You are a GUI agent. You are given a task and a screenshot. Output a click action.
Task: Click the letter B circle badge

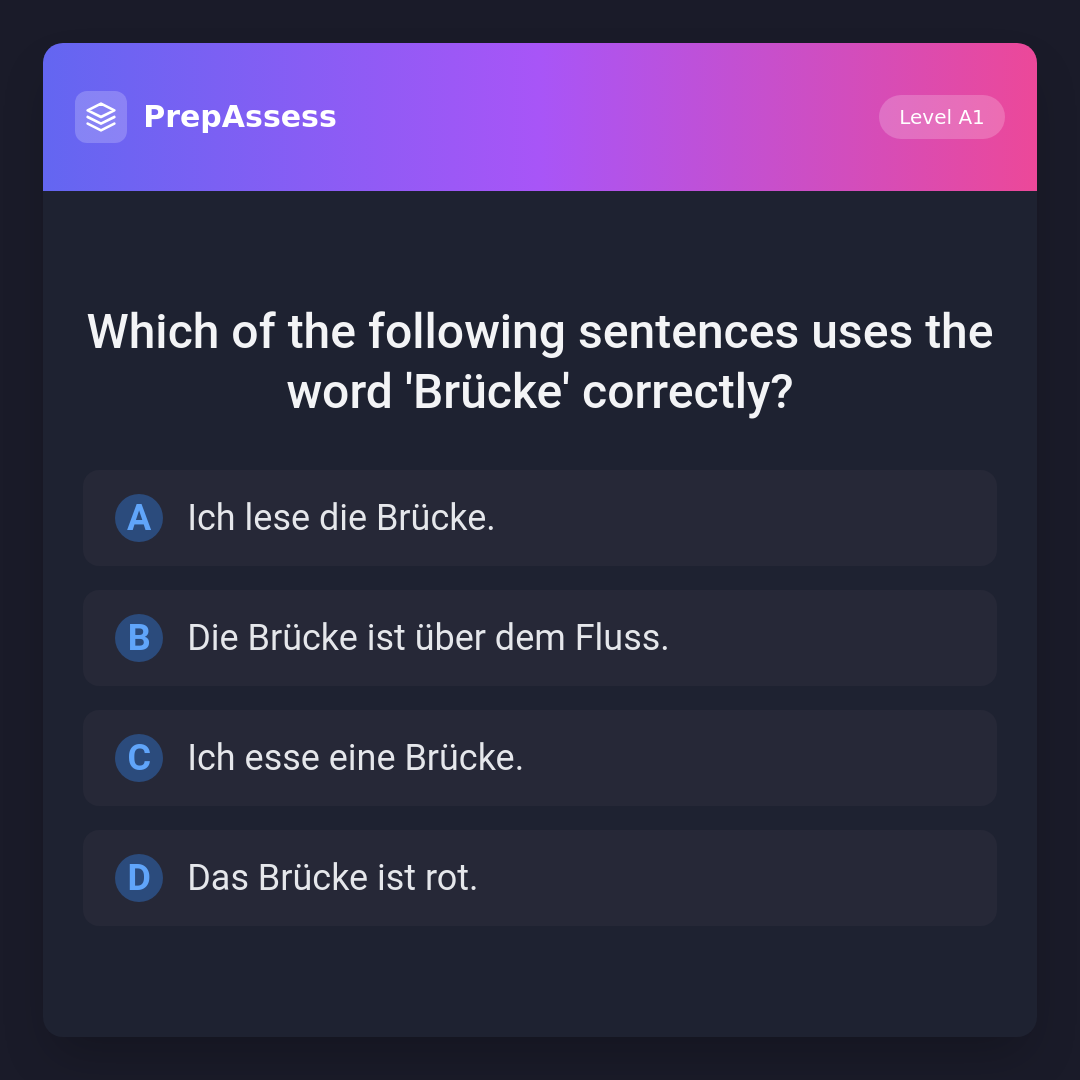click(139, 638)
